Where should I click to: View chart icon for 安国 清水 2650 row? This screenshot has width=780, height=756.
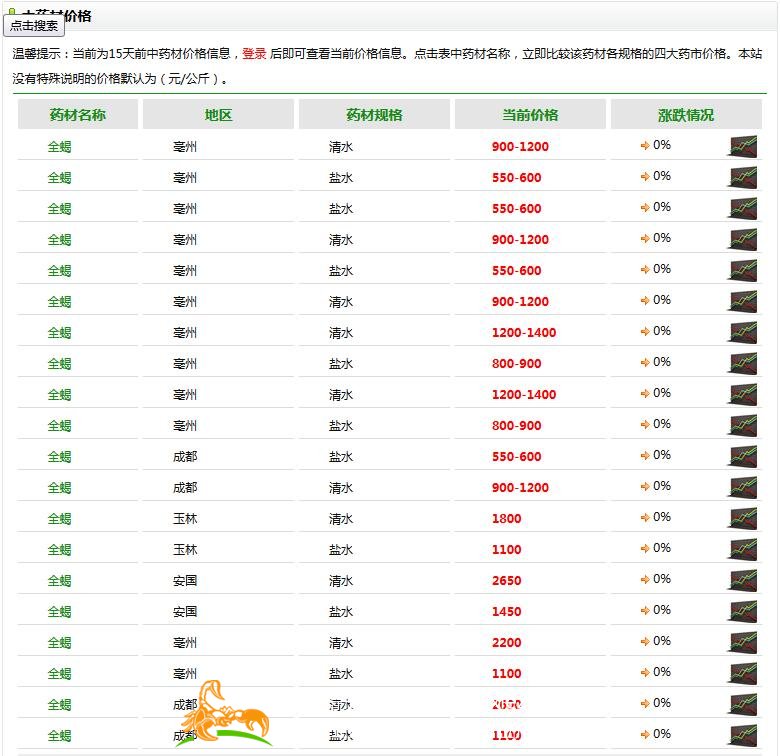[x=743, y=580]
